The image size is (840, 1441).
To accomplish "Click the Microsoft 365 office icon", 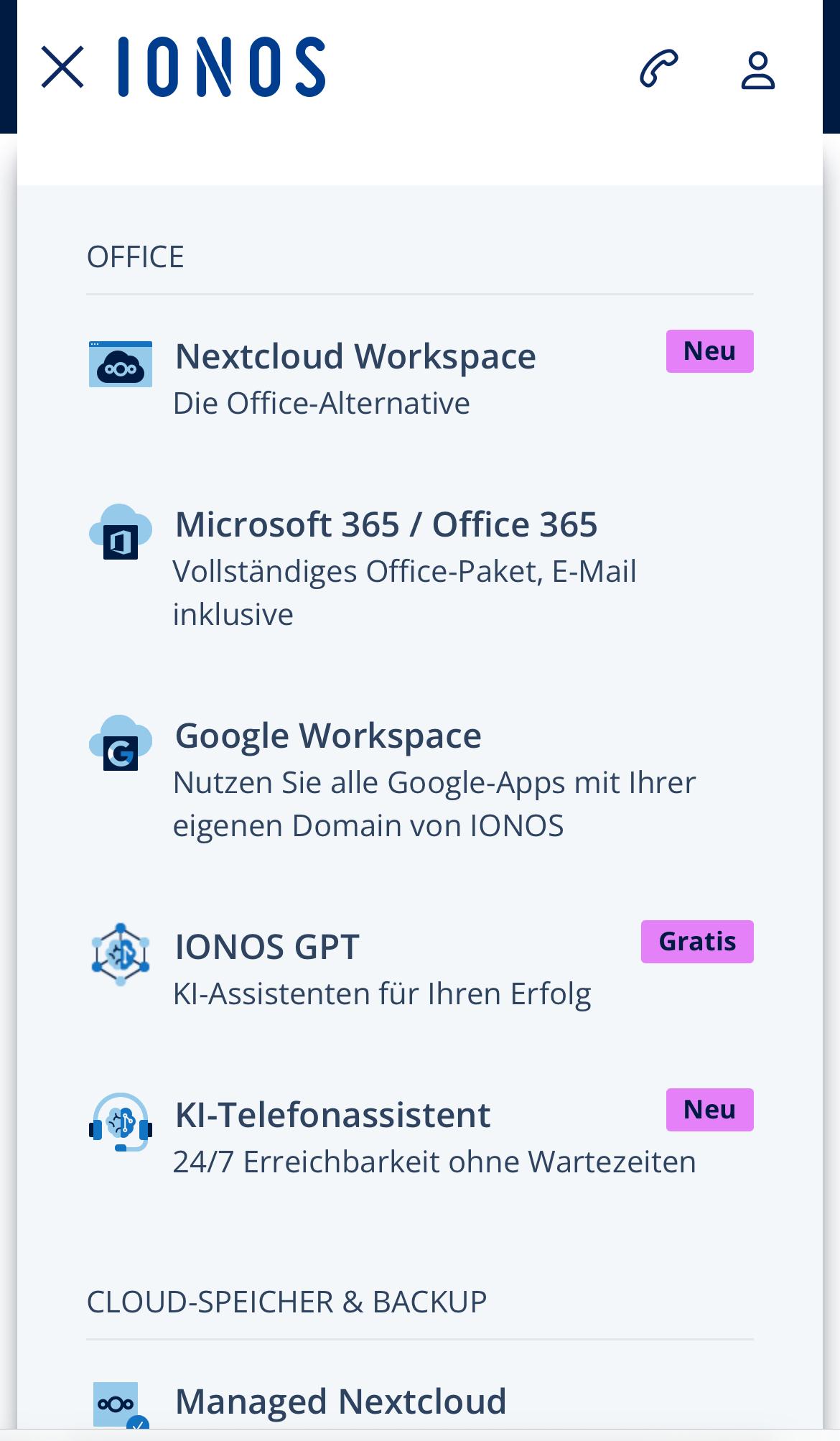I will pyautogui.click(x=121, y=532).
